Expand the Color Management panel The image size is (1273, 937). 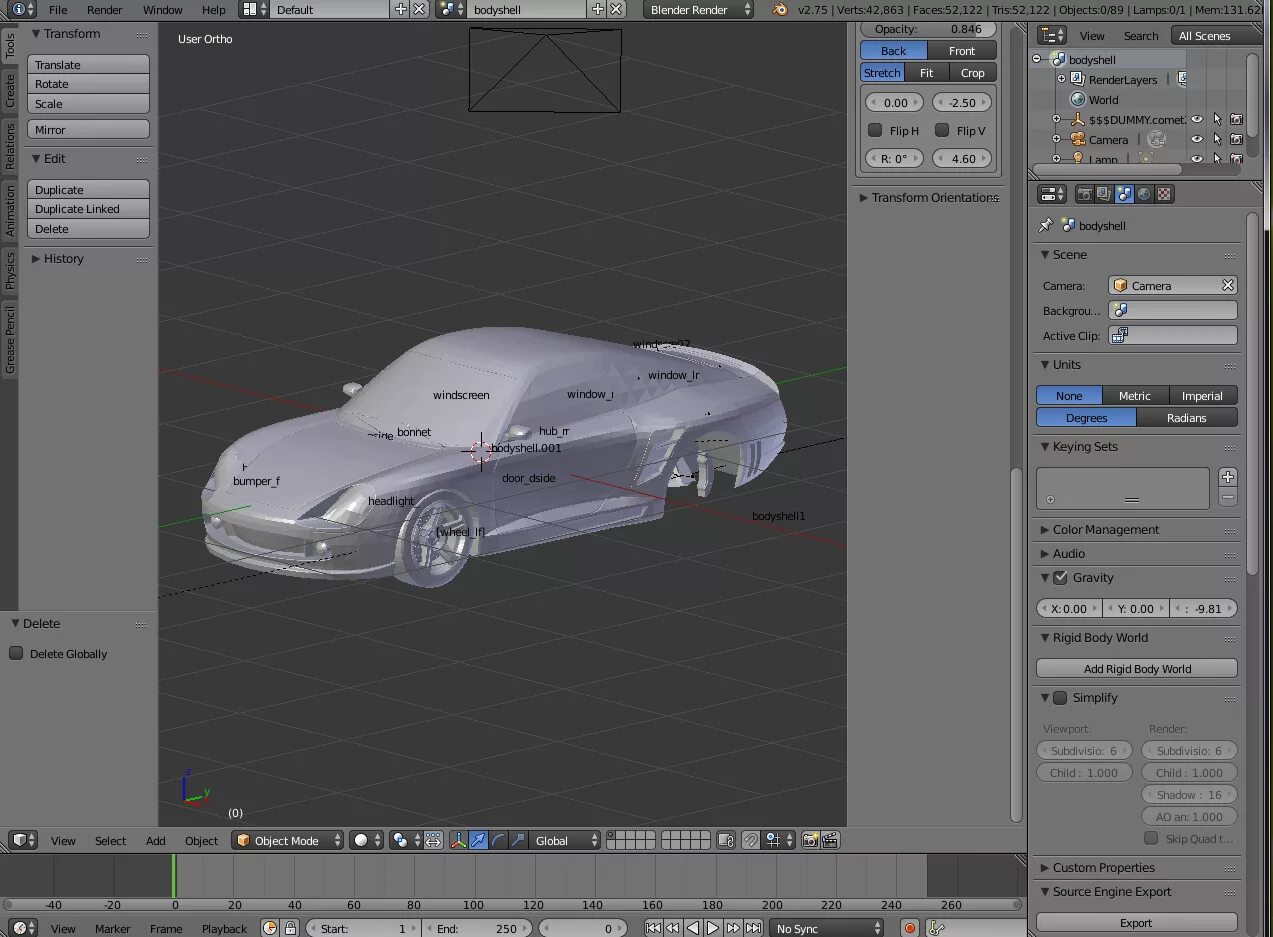(1105, 530)
